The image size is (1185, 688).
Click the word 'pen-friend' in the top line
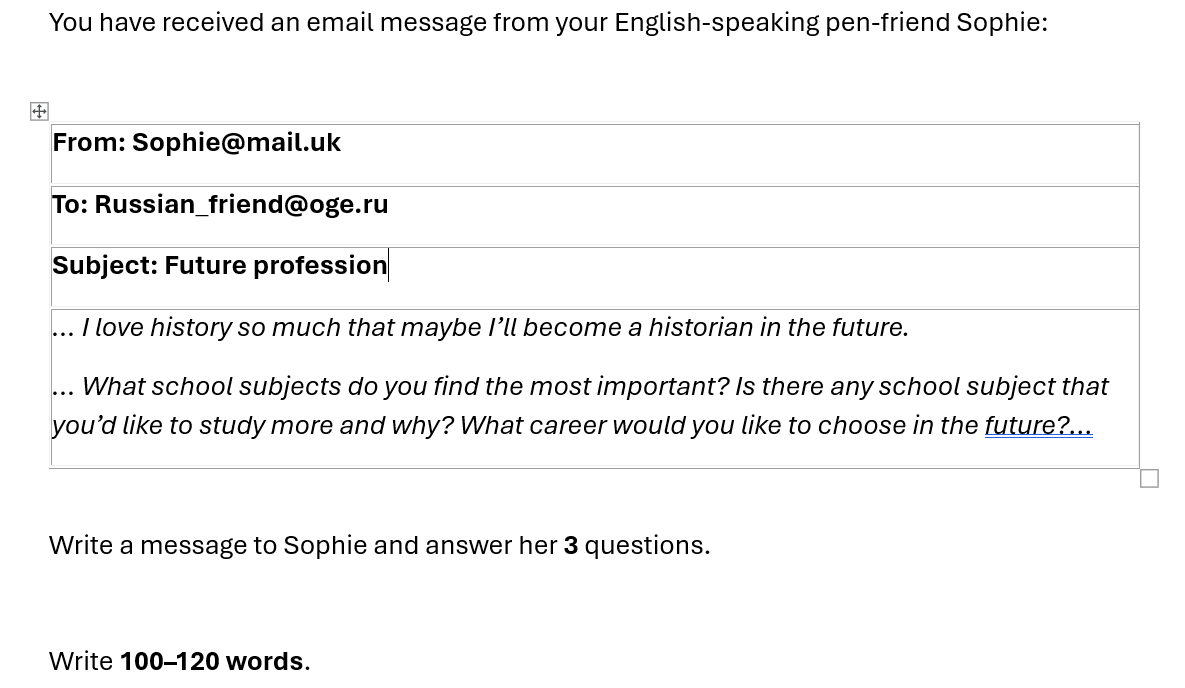coord(886,22)
